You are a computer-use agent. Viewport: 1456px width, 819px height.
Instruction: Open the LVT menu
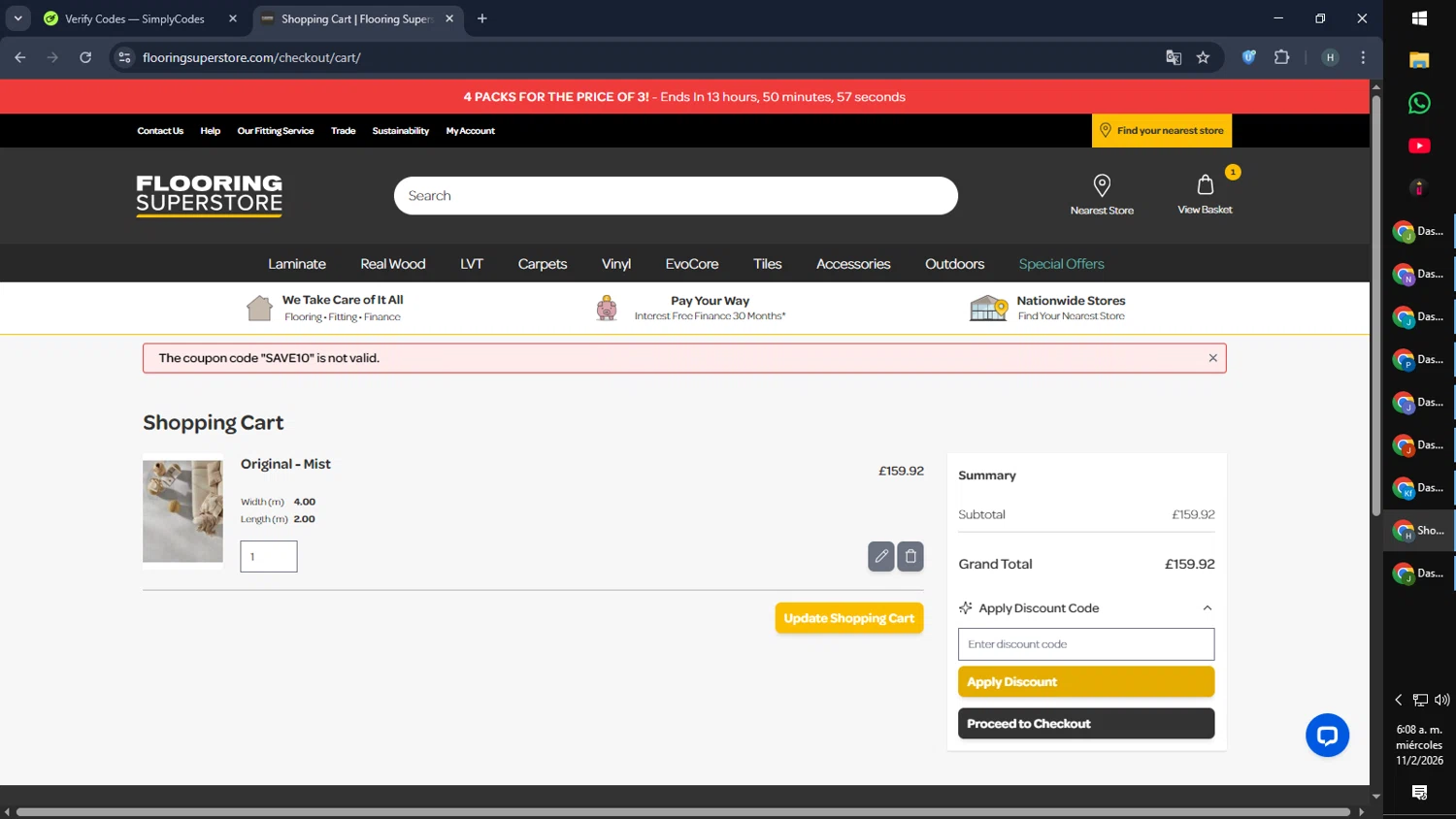[x=472, y=264]
